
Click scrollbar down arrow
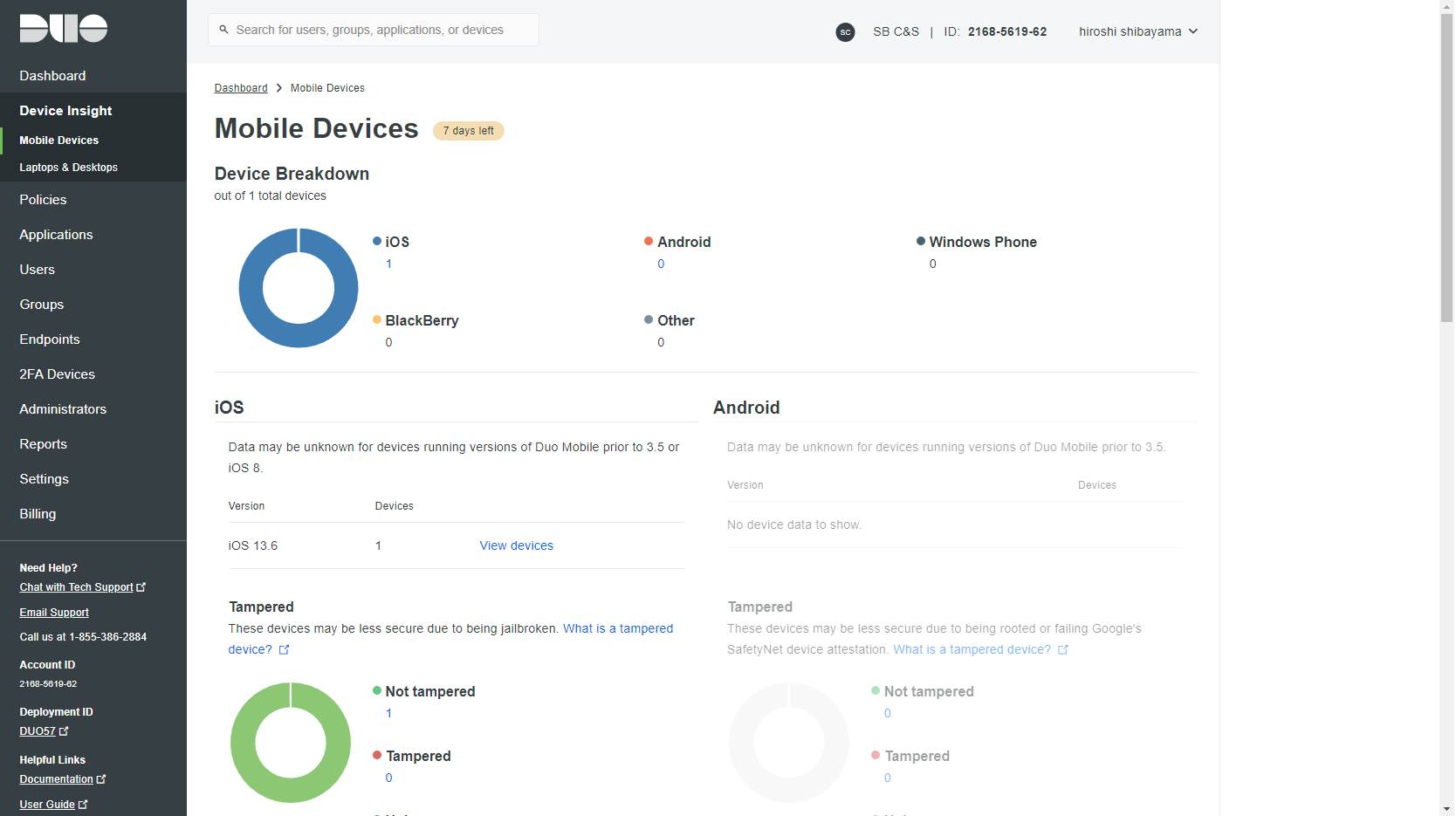(x=1446, y=809)
